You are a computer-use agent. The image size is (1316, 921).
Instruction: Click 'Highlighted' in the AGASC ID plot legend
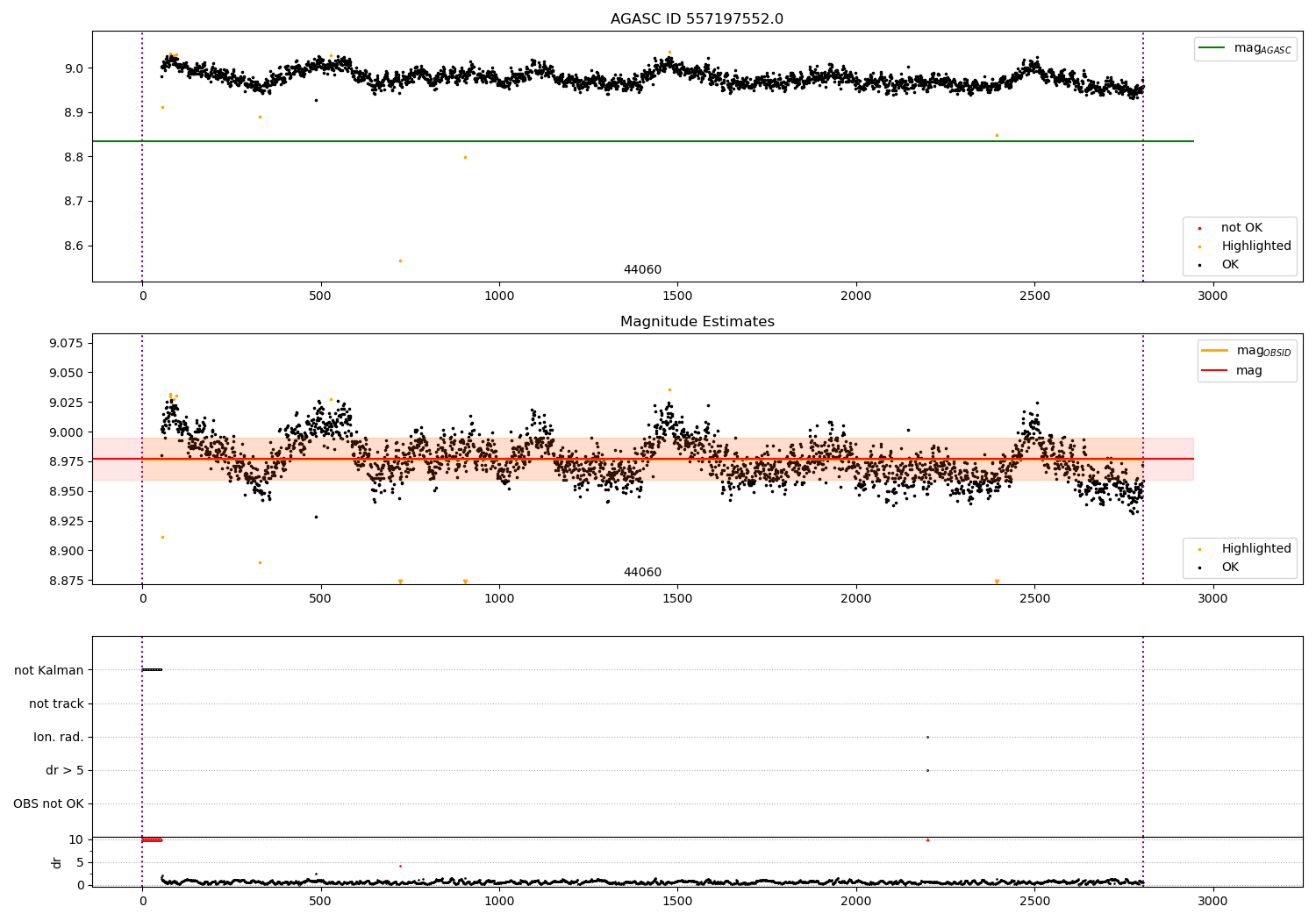(x=1256, y=246)
